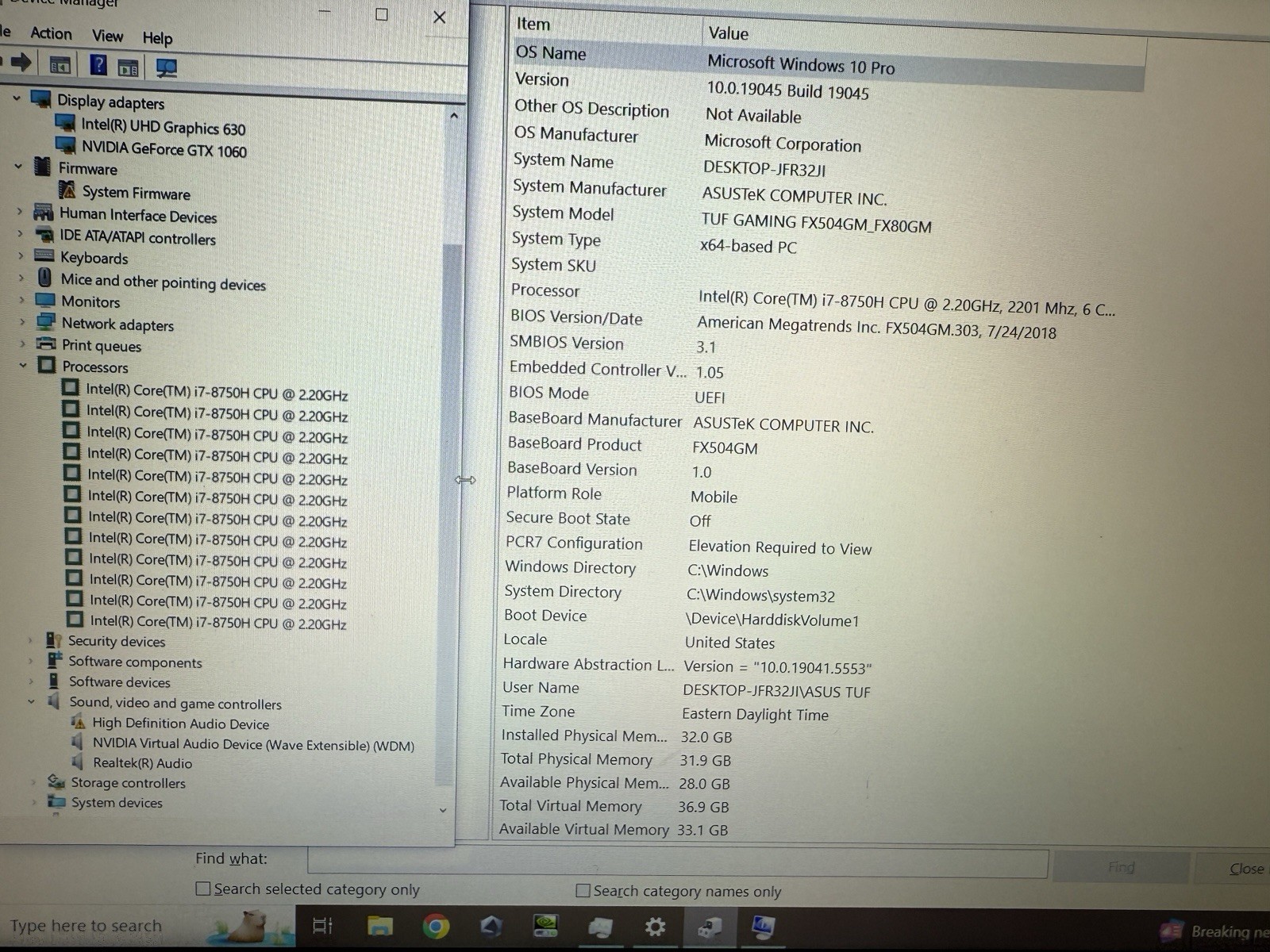Image resolution: width=1270 pixels, height=952 pixels.
Task: Expand IDE ATA/ATAPI controllers category
Action: (x=21, y=233)
